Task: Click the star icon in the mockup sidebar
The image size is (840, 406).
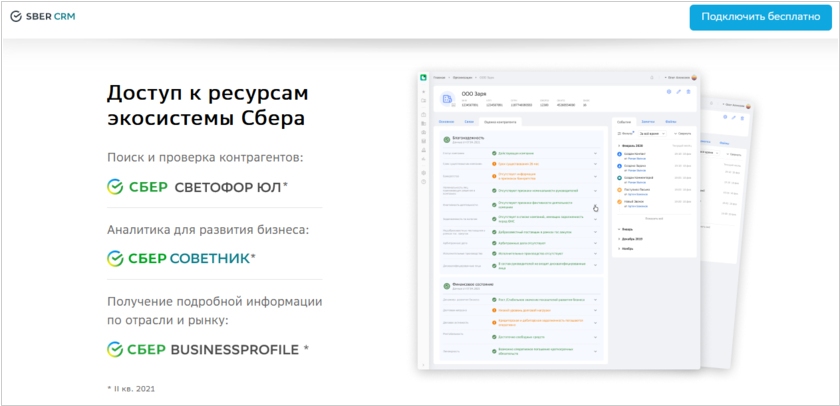Action: click(x=423, y=92)
